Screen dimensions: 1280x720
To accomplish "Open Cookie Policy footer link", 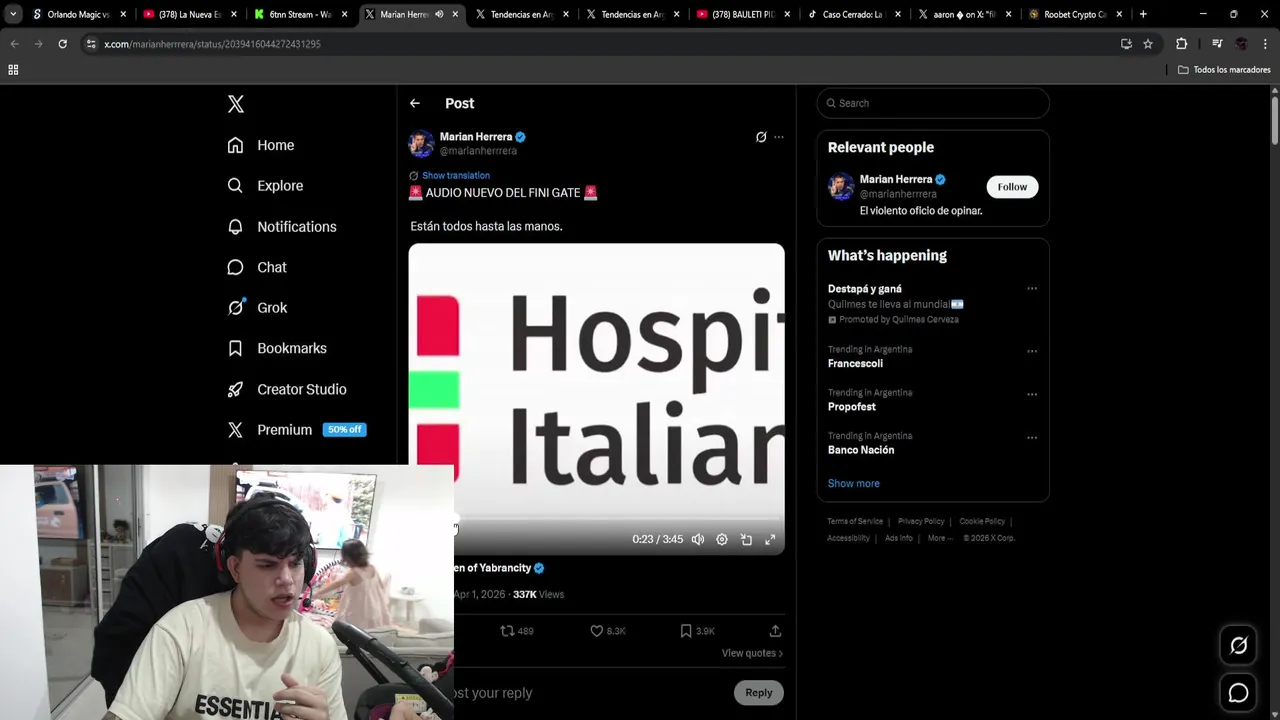I will (982, 521).
